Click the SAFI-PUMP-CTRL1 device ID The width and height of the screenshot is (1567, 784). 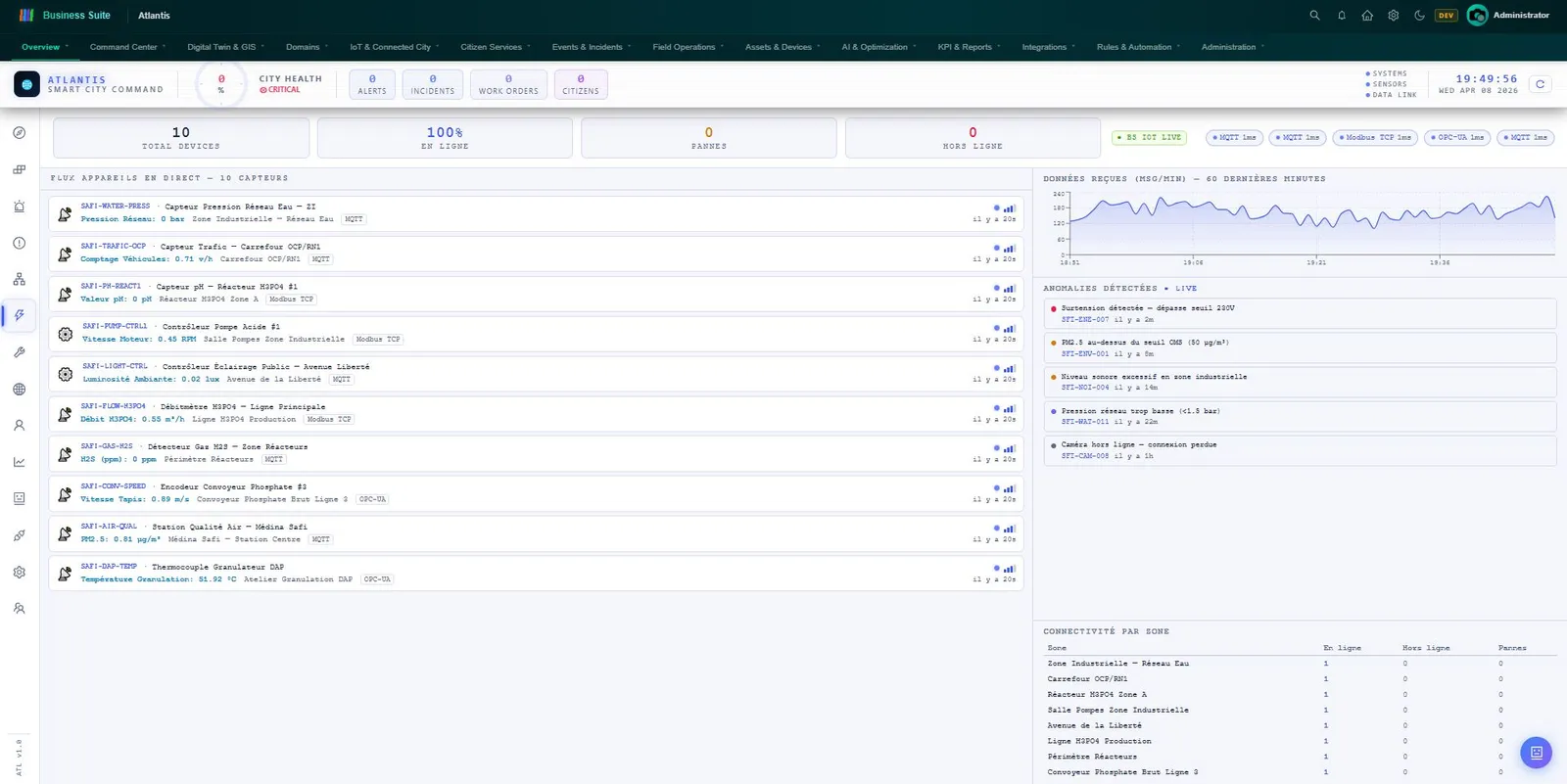pyautogui.click(x=115, y=326)
